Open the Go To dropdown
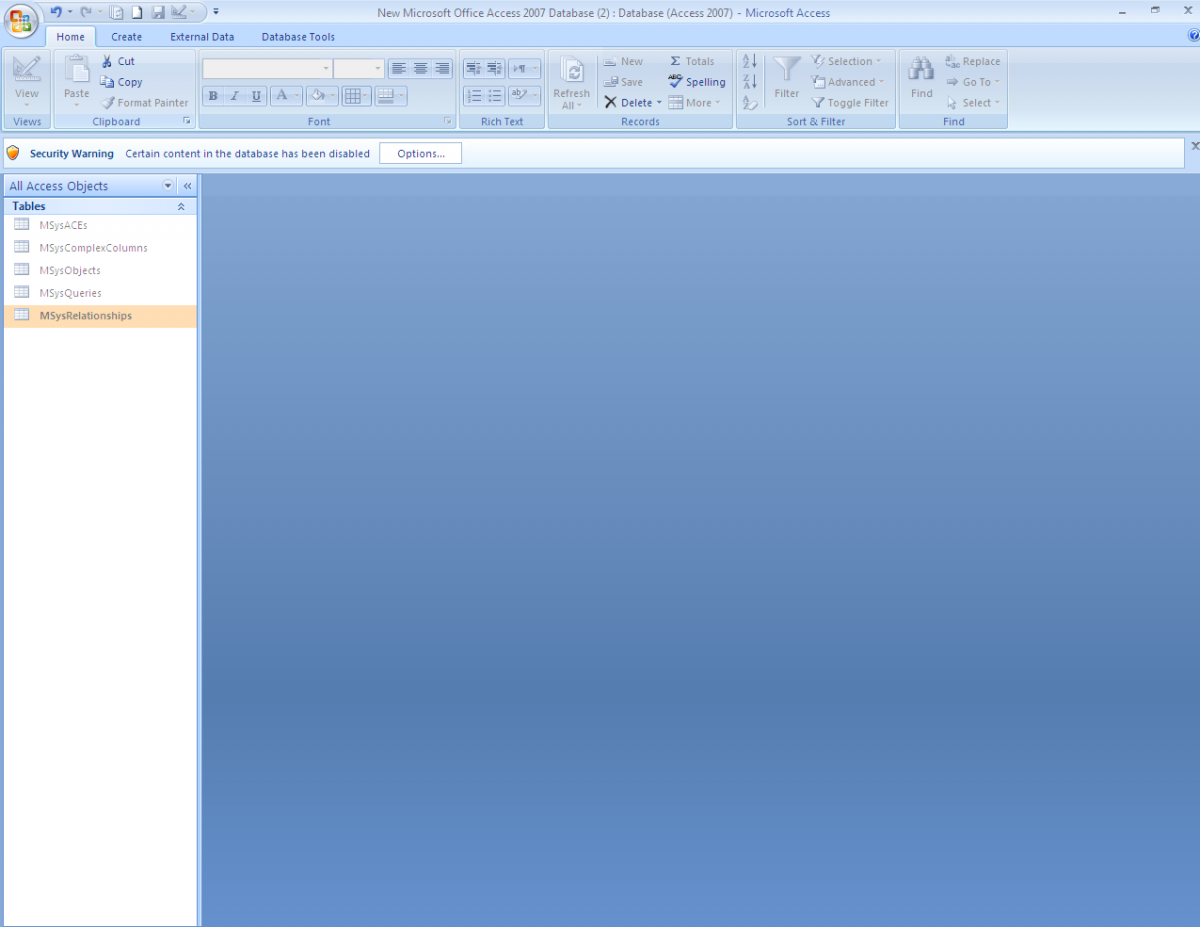The image size is (1200, 927). point(973,82)
